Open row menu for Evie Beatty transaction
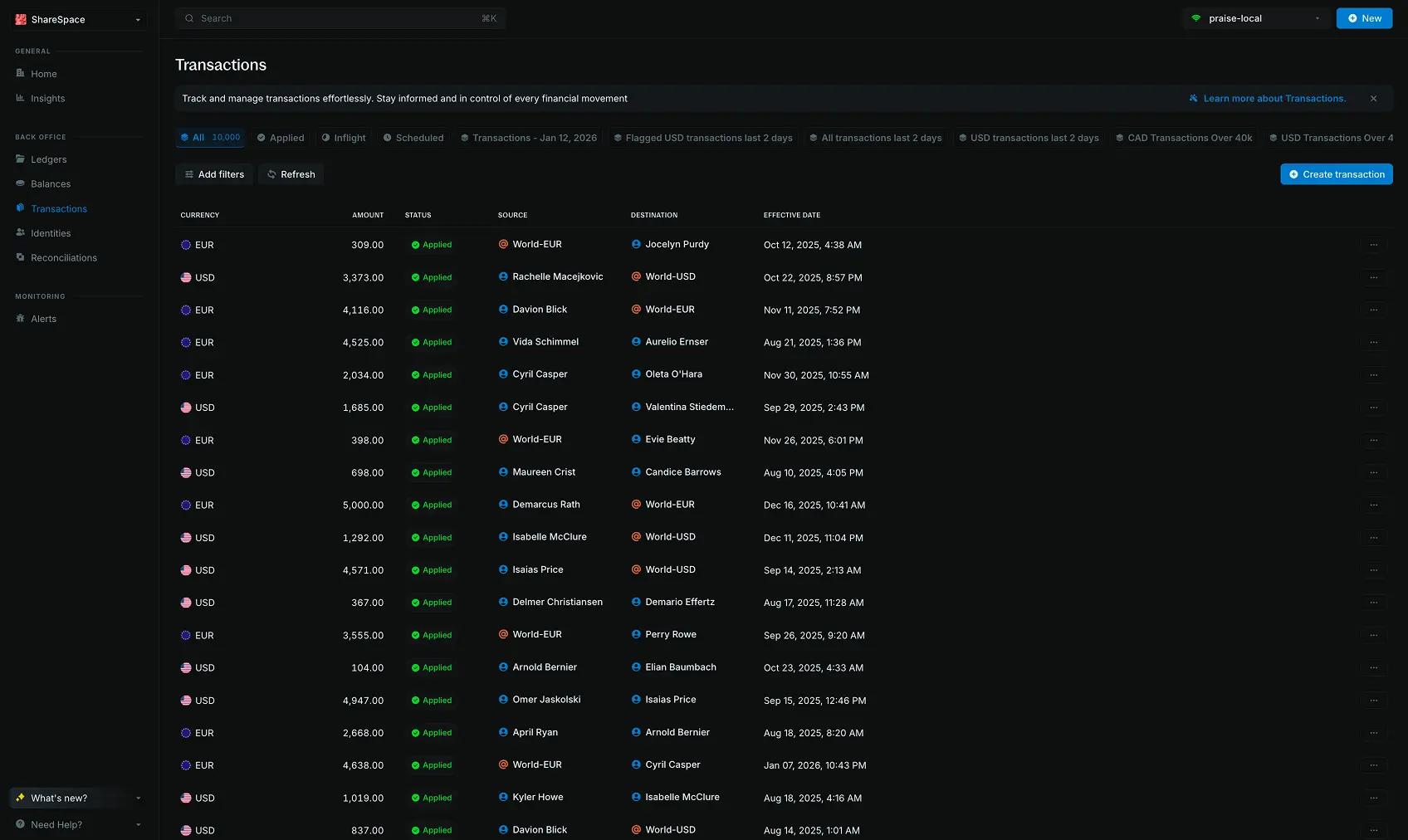 click(x=1373, y=440)
